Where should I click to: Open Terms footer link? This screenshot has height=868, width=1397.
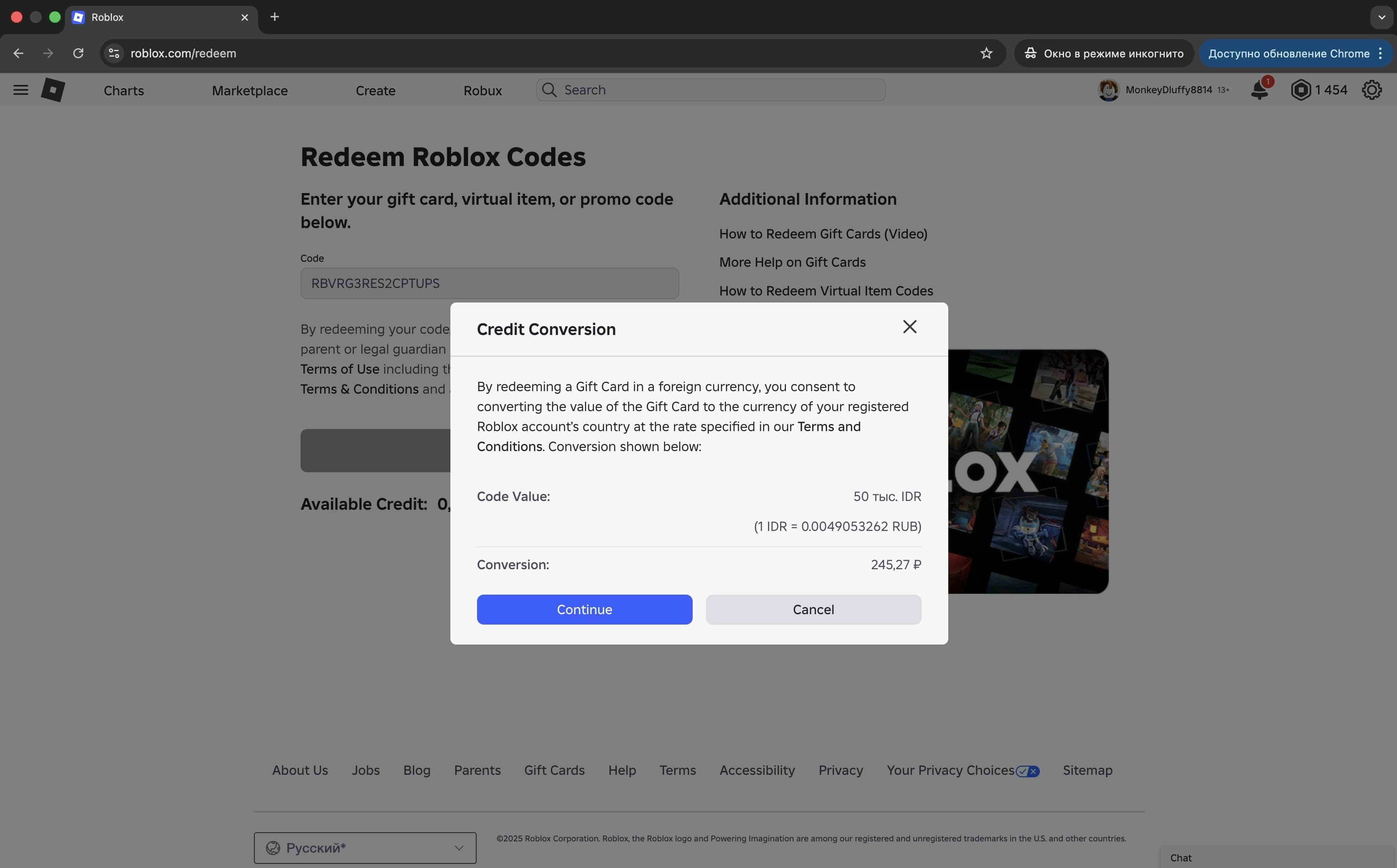[678, 770]
